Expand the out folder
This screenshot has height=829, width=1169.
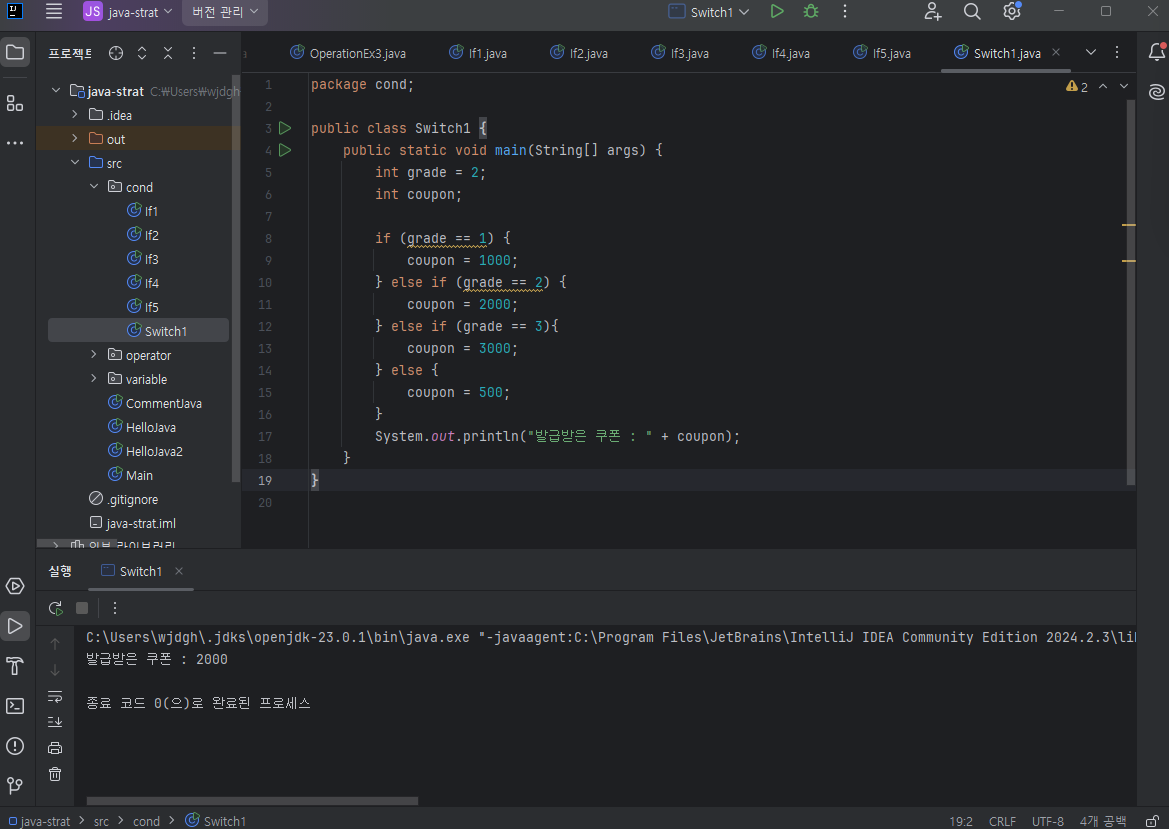pyautogui.click(x=75, y=139)
